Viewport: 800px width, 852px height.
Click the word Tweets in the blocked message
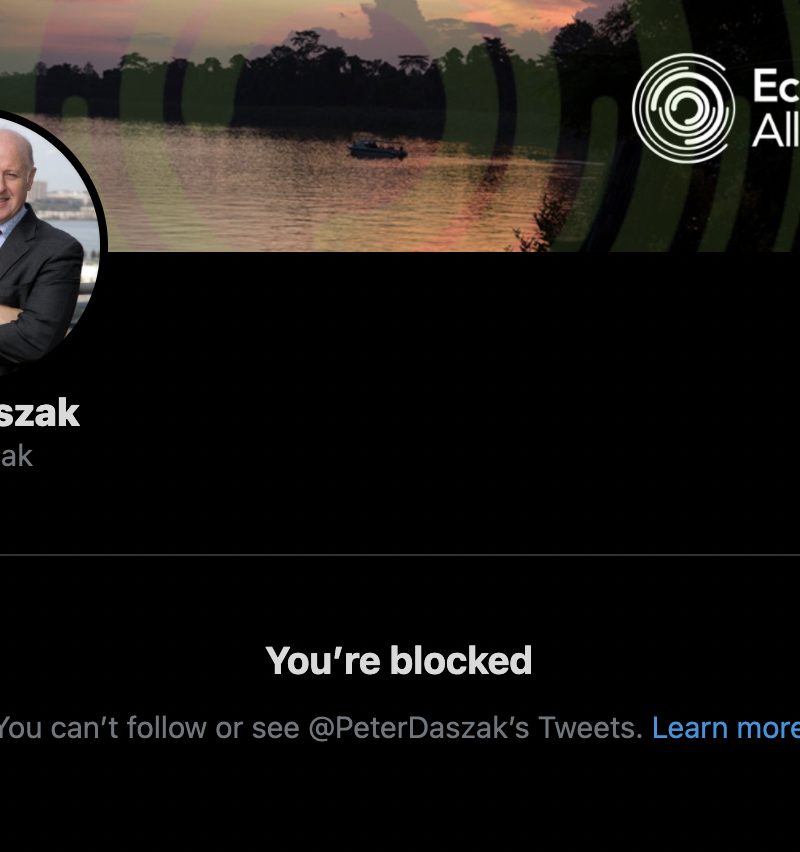[591, 728]
